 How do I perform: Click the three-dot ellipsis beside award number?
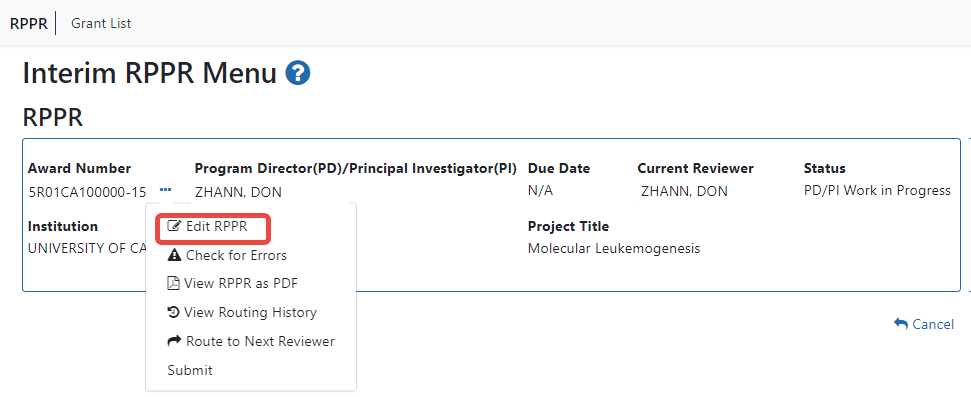pos(165,190)
